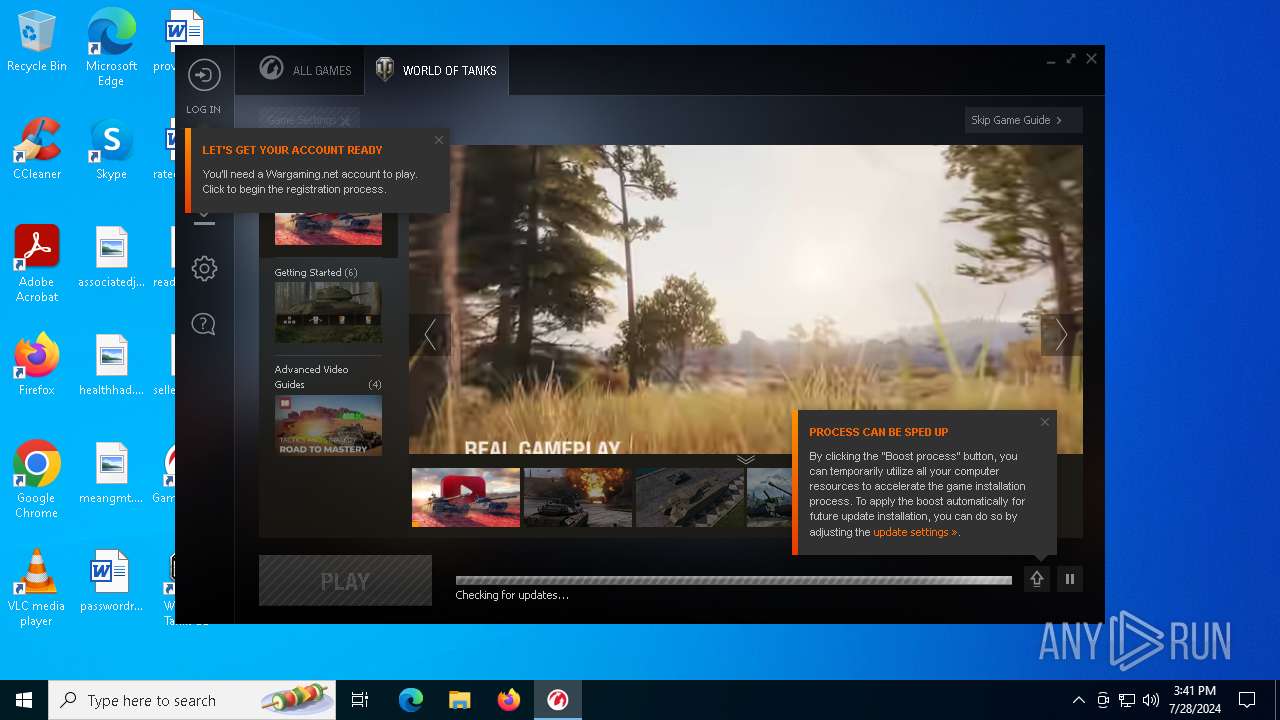Click the Boost process arrow button
The image size is (1280, 720).
coord(1037,579)
